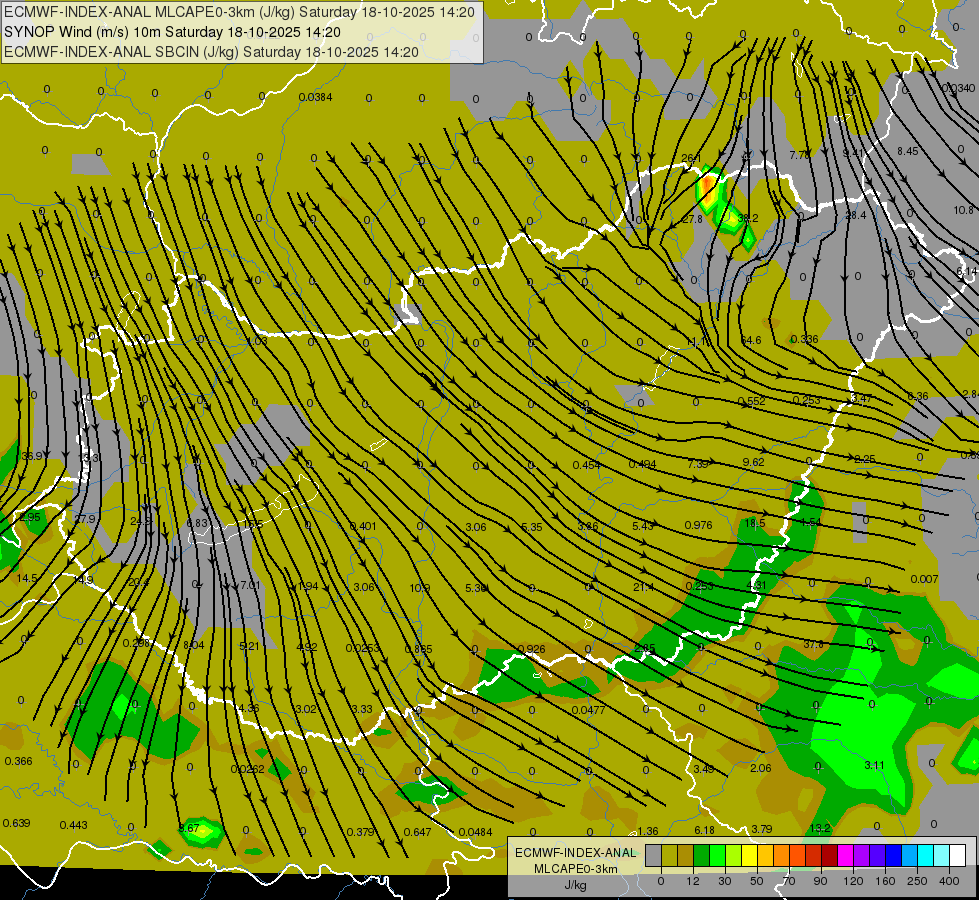979x900 pixels.
Task: Click the map value '28.4'
Action: pos(855,215)
